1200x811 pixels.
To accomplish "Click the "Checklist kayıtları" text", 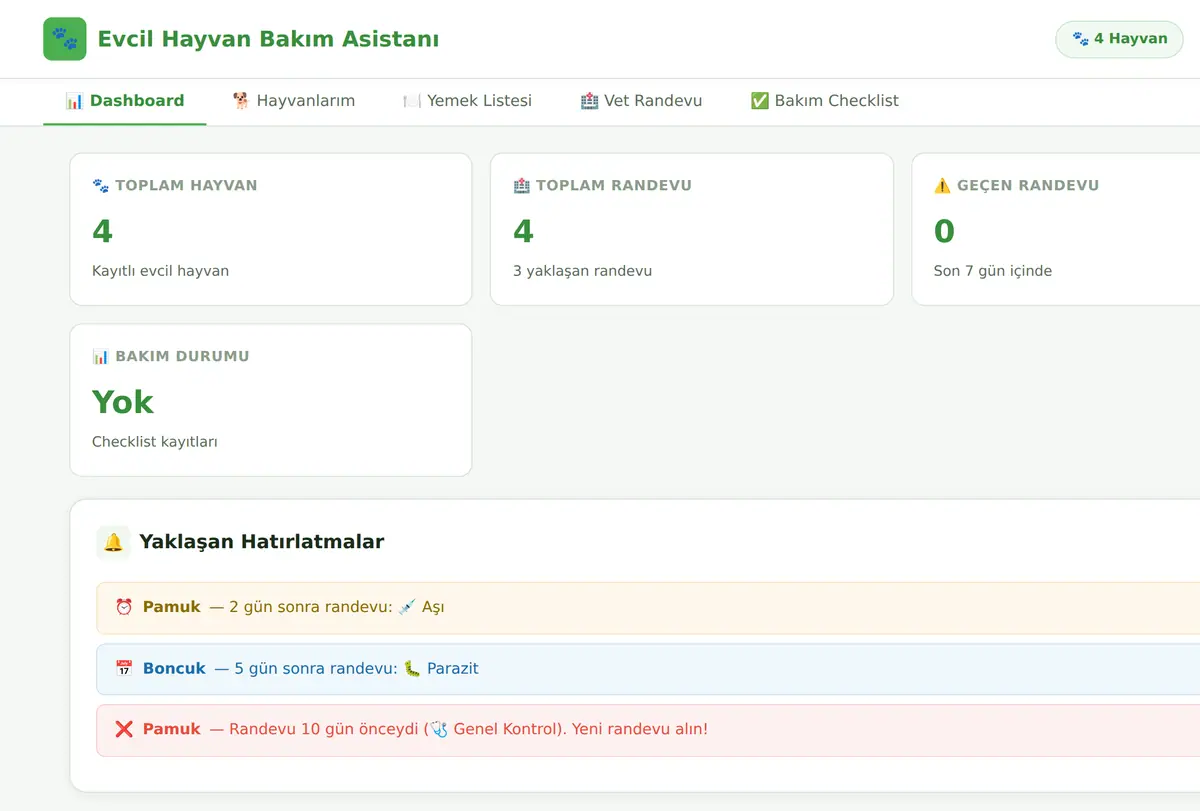I will (155, 442).
